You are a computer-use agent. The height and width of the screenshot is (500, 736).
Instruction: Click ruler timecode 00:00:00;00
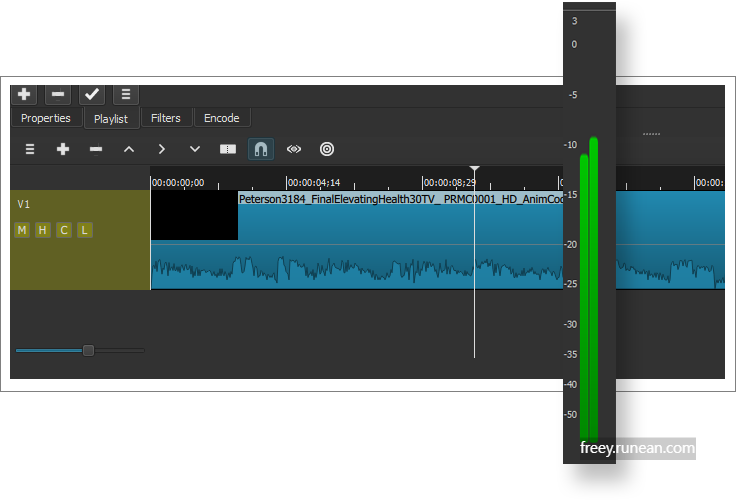tap(178, 183)
